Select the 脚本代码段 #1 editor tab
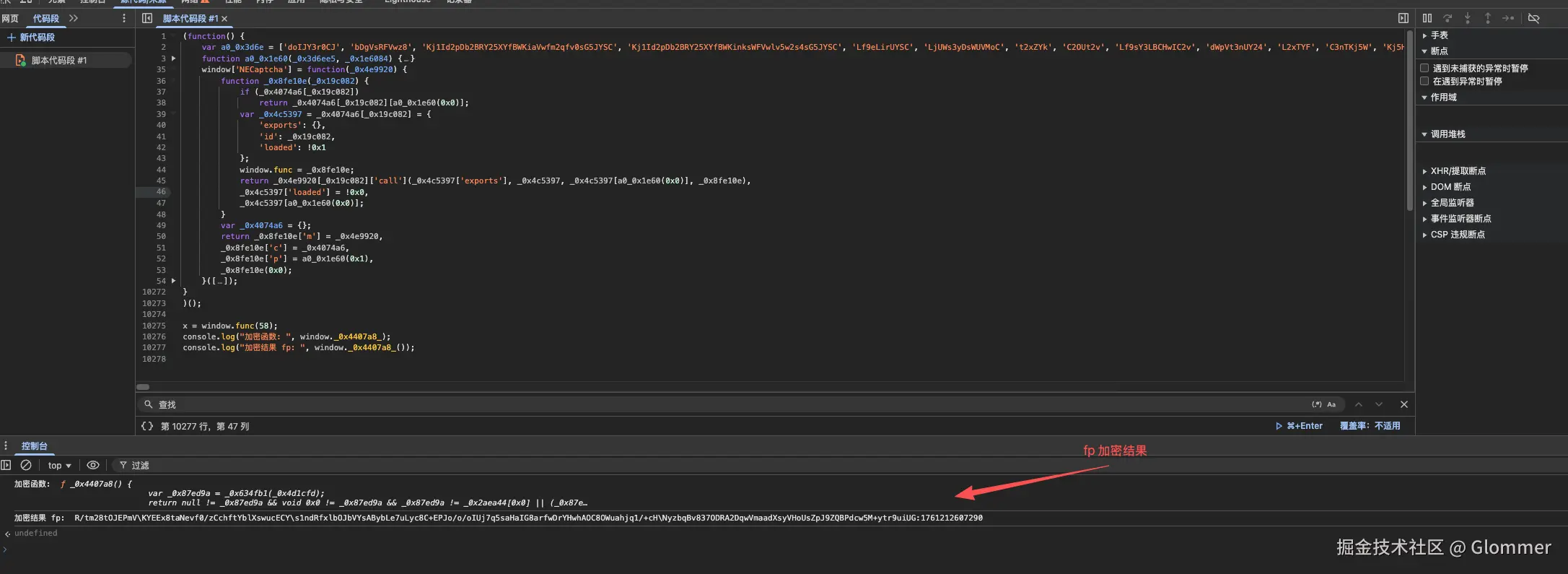The height and width of the screenshot is (574, 1568). point(190,19)
